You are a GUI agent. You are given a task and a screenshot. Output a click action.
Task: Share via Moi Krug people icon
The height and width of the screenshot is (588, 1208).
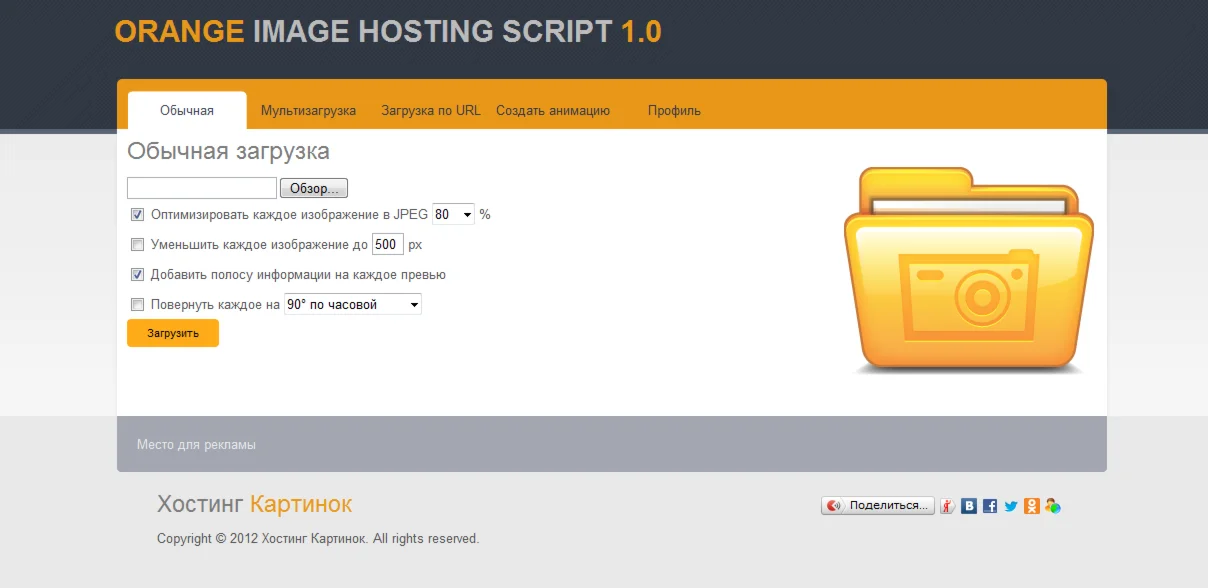1053,506
